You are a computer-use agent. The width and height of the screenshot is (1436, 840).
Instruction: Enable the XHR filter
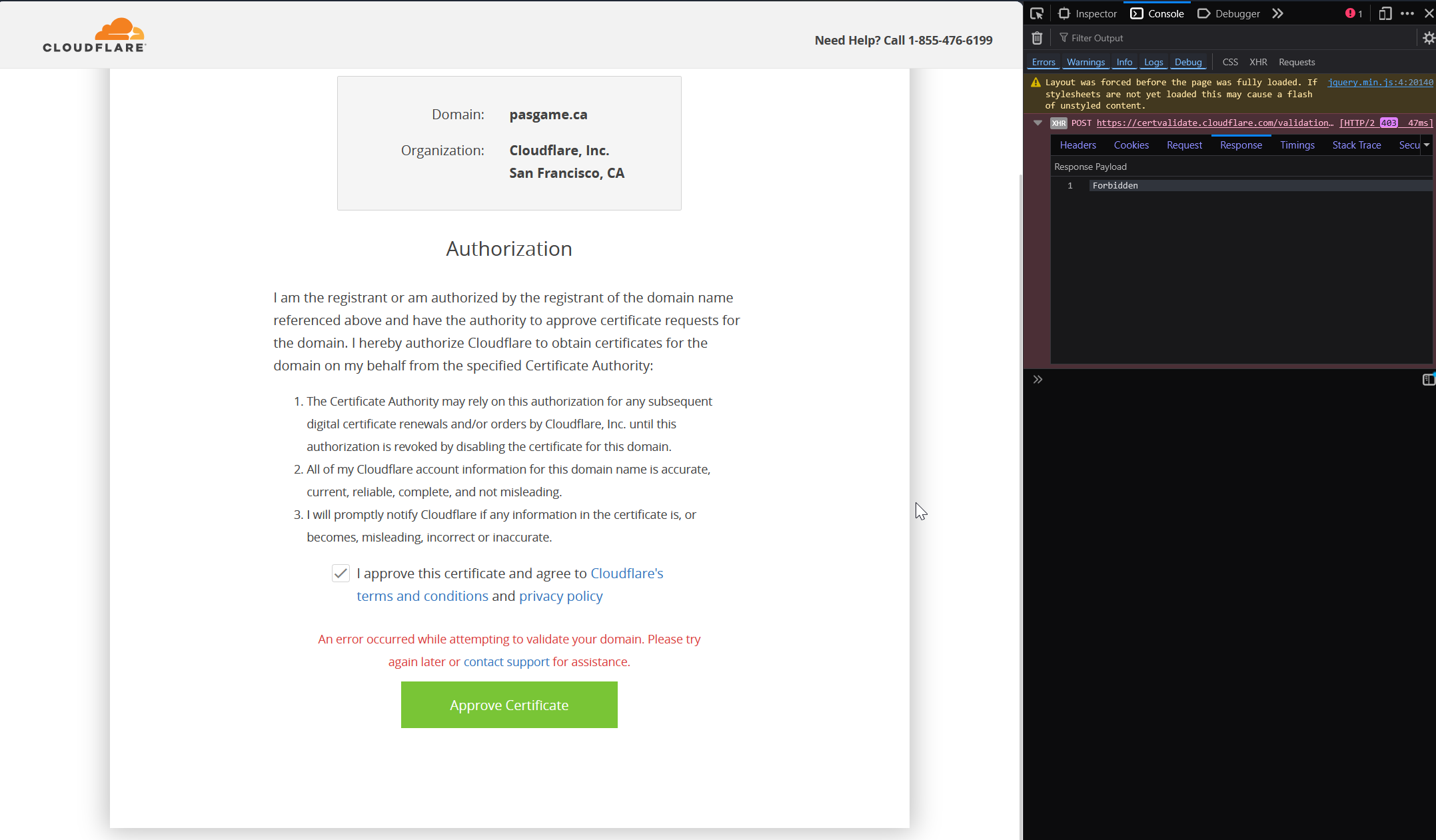coord(1258,62)
